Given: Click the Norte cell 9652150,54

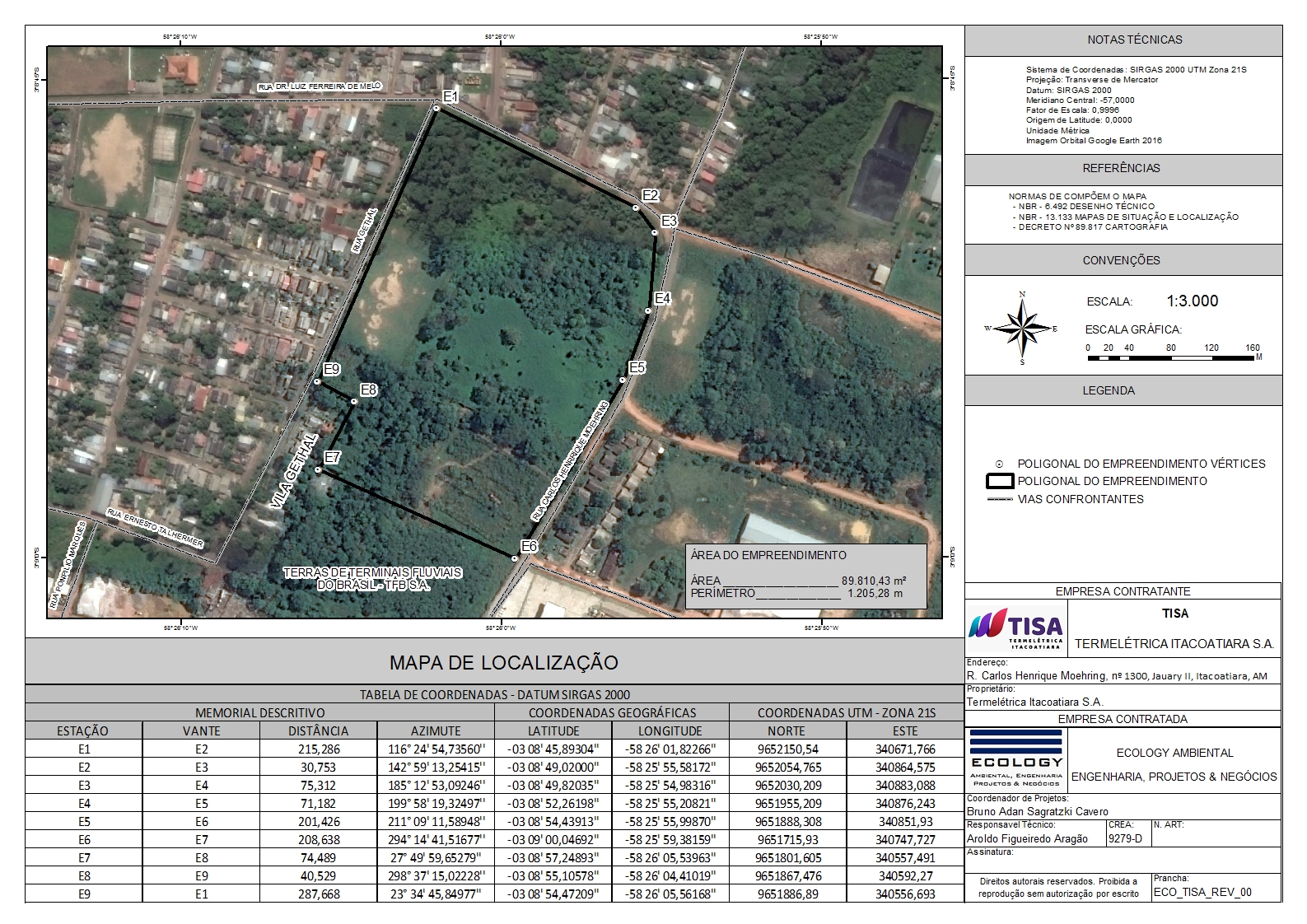Looking at the screenshot, I should pos(787,749).
